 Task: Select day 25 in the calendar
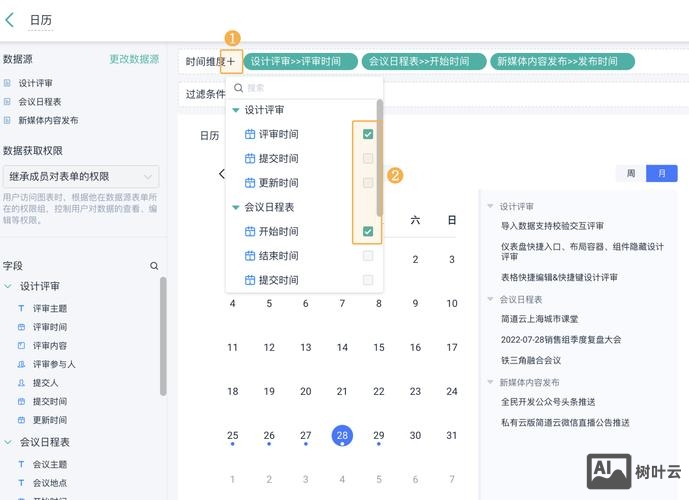click(x=232, y=435)
